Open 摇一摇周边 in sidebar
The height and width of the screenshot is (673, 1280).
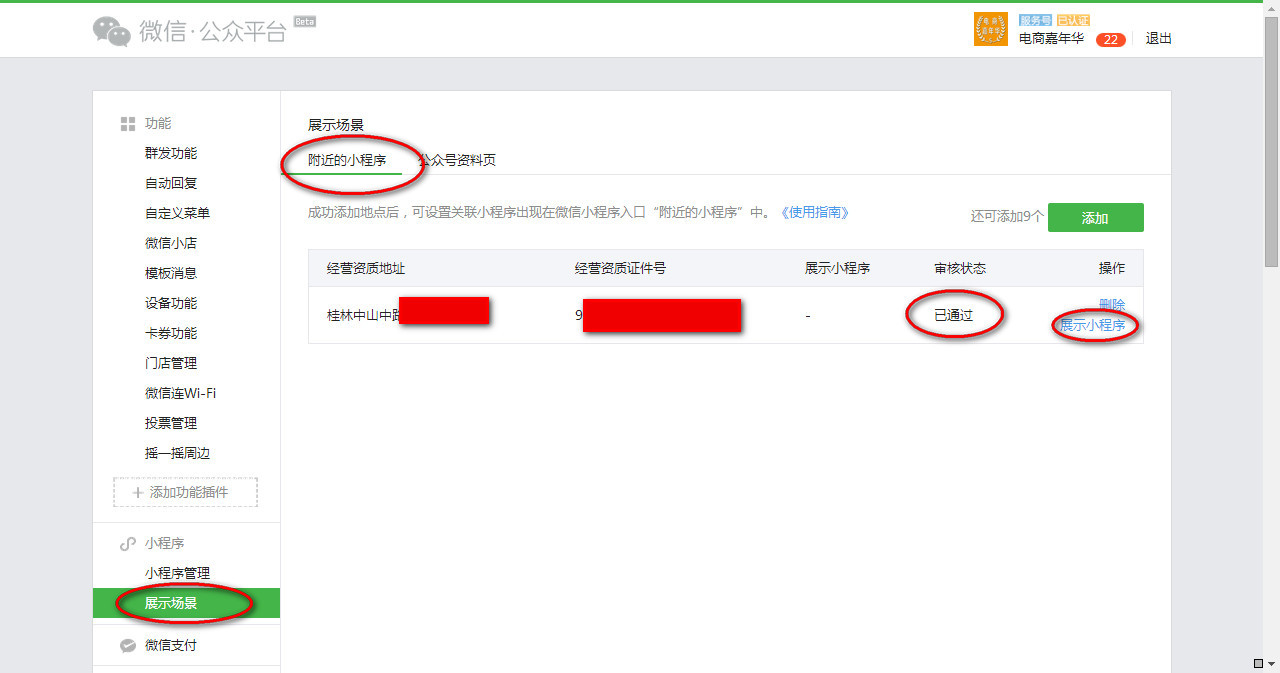[x=177, y=453]
